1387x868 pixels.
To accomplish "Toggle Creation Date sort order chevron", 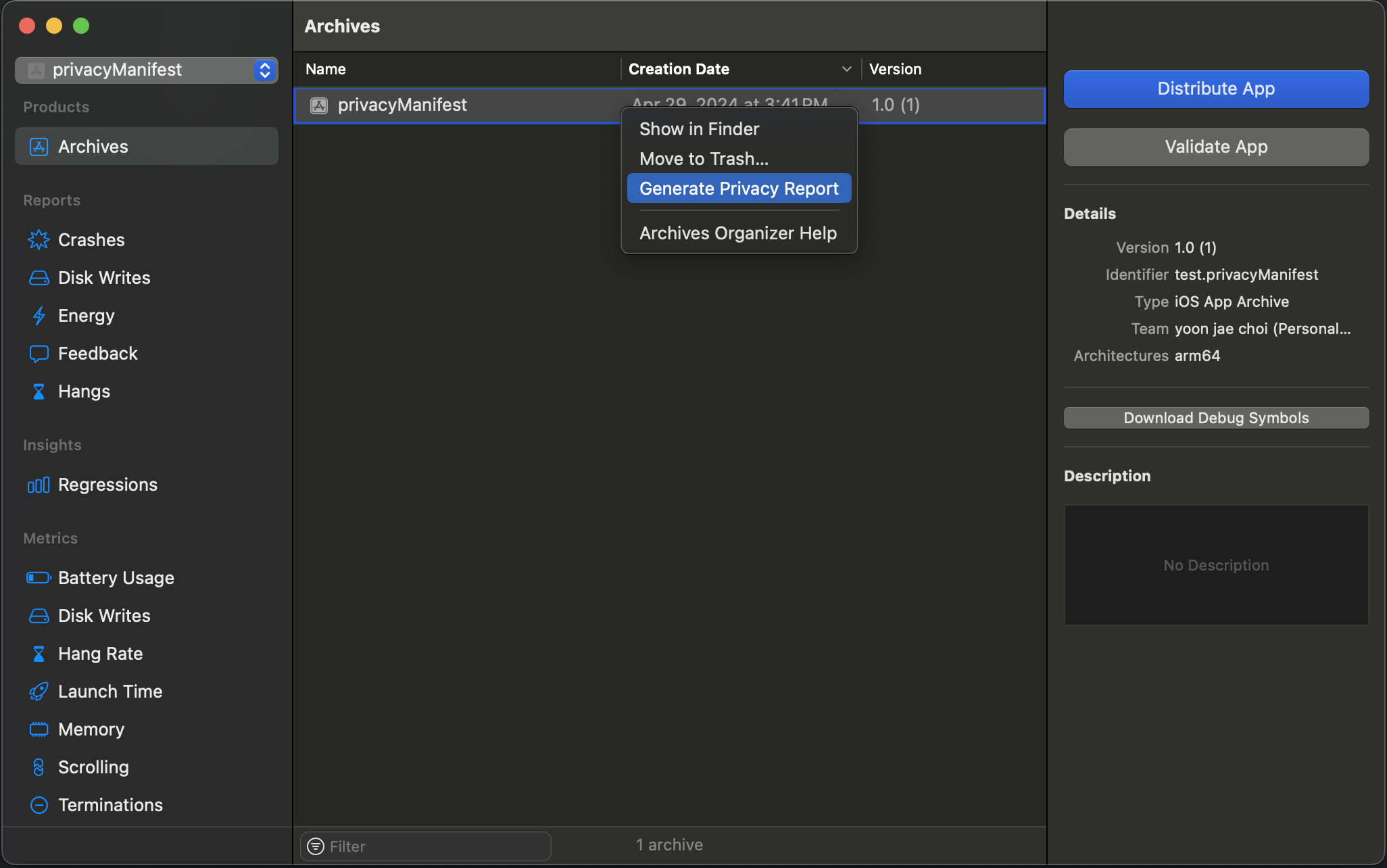I will tap(846, 69).
